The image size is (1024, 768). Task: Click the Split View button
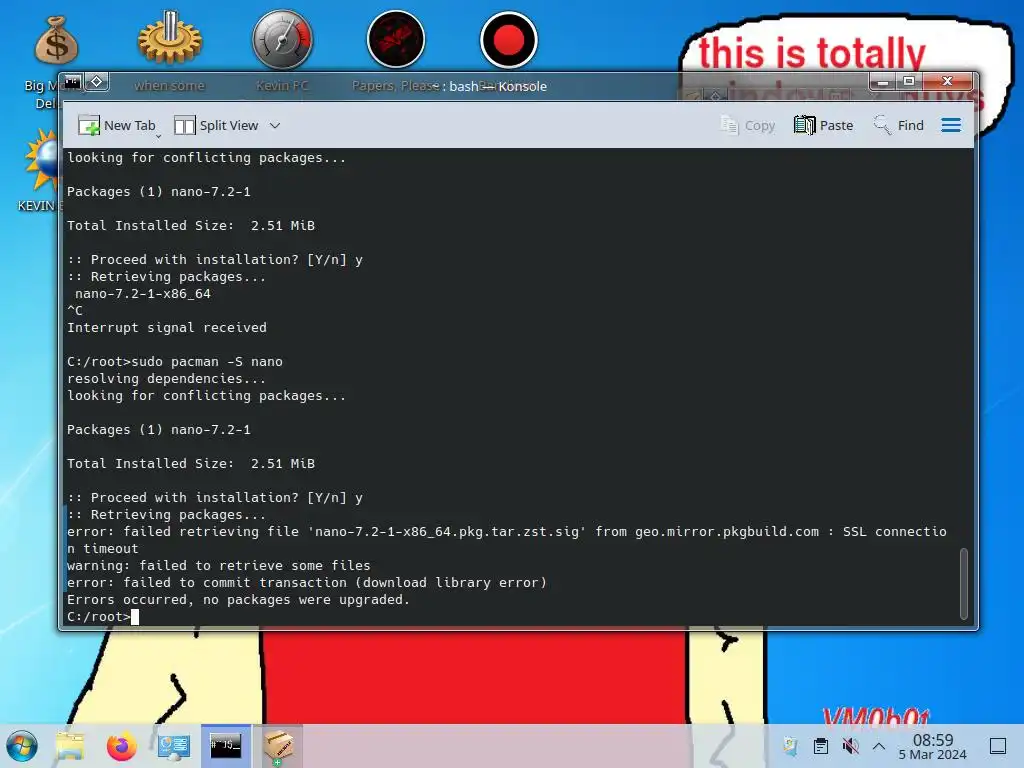click(216, 125)
